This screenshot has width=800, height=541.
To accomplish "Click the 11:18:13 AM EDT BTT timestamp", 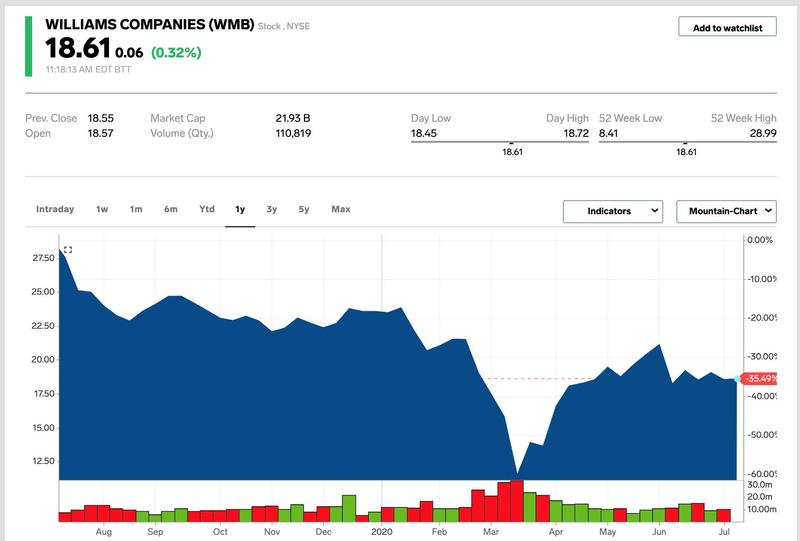I will tap(88, 69).
